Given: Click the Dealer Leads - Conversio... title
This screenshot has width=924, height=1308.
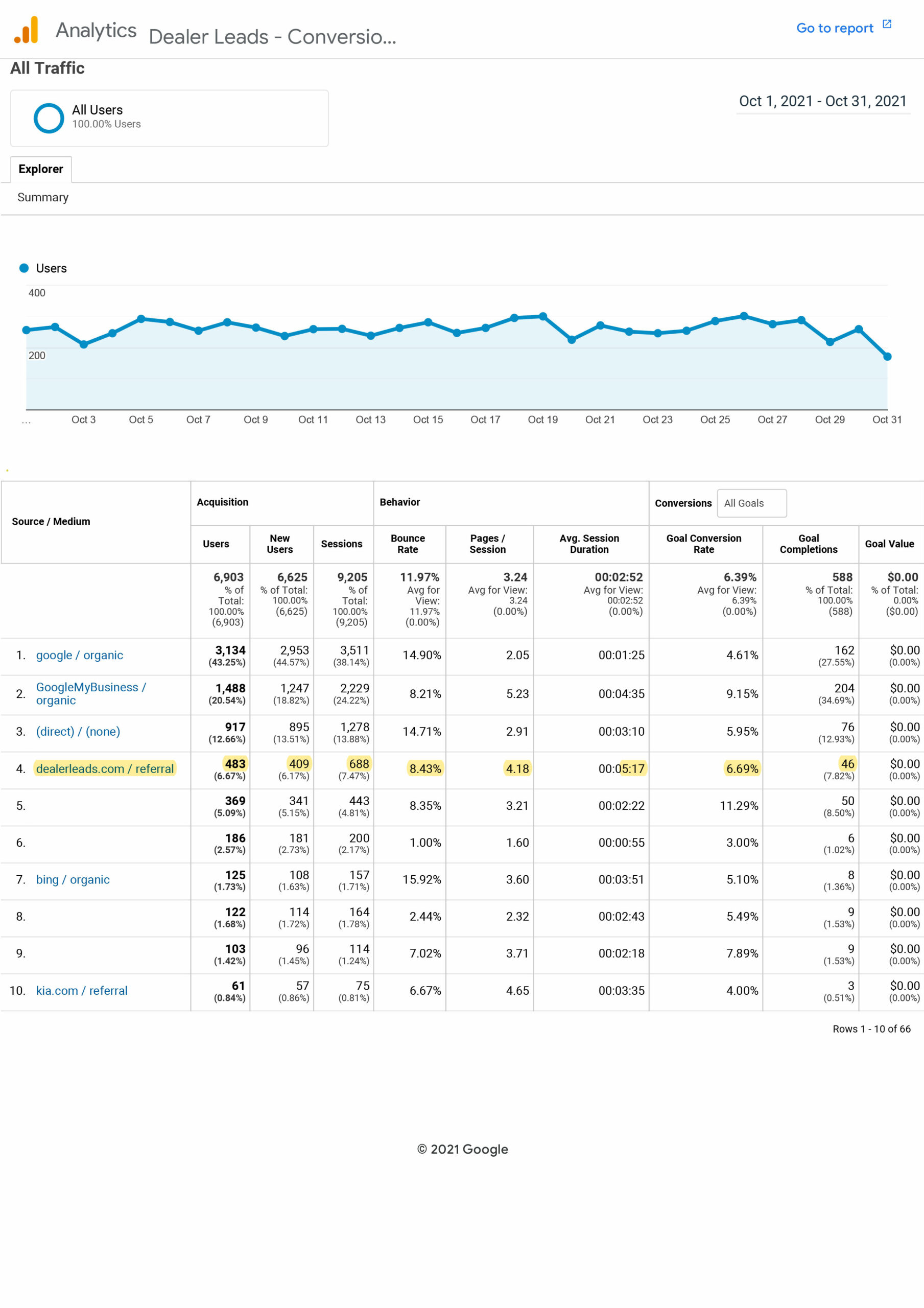Looking at the screenshot, I should pyautogui.click(x=272, y=36).
